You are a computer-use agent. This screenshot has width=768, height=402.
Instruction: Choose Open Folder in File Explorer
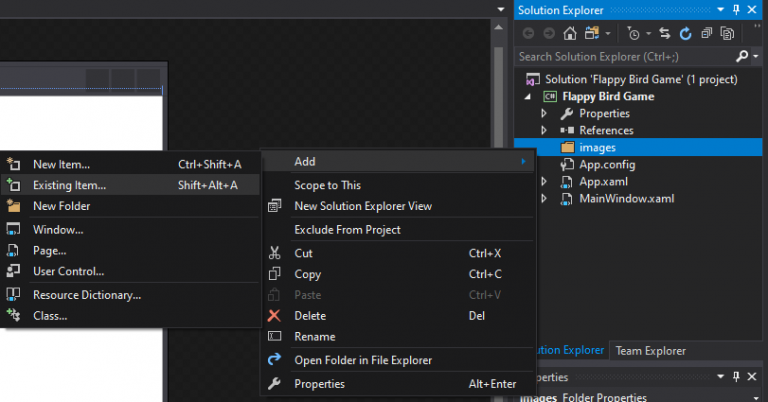point(398,360)
